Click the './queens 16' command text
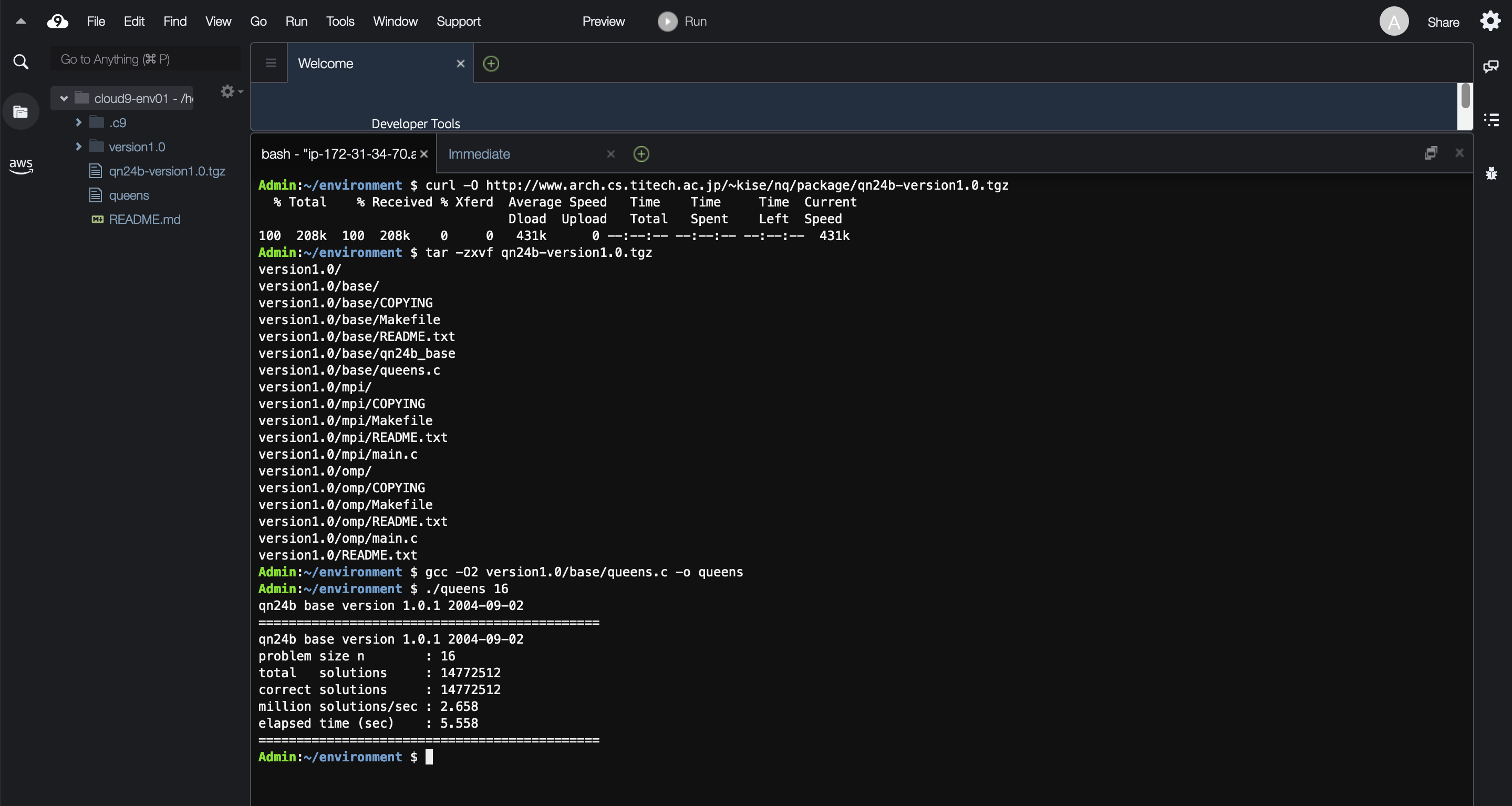The image size is (1512, 806). [x=467, y=589]
